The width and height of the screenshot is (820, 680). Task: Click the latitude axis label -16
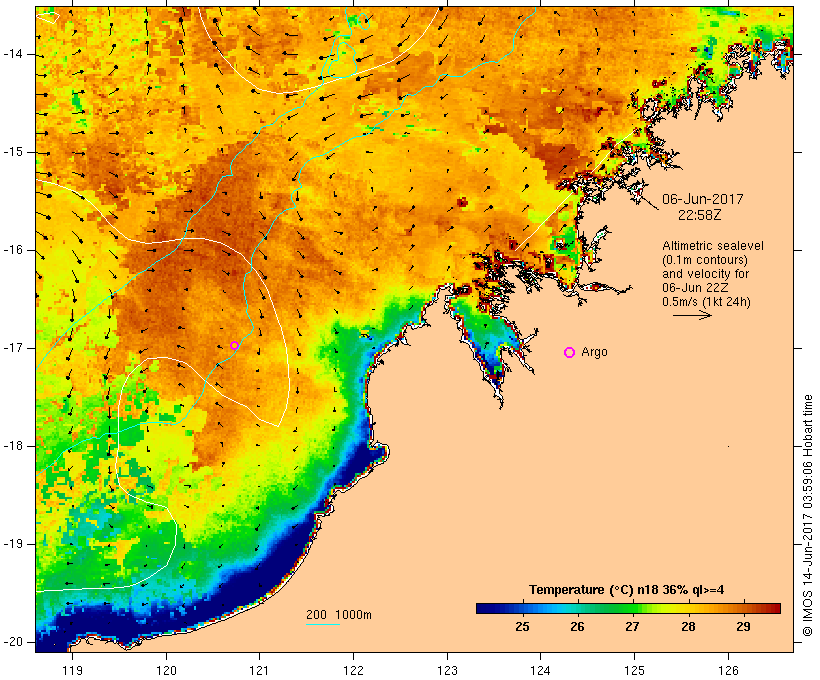[x=13, y=250]
